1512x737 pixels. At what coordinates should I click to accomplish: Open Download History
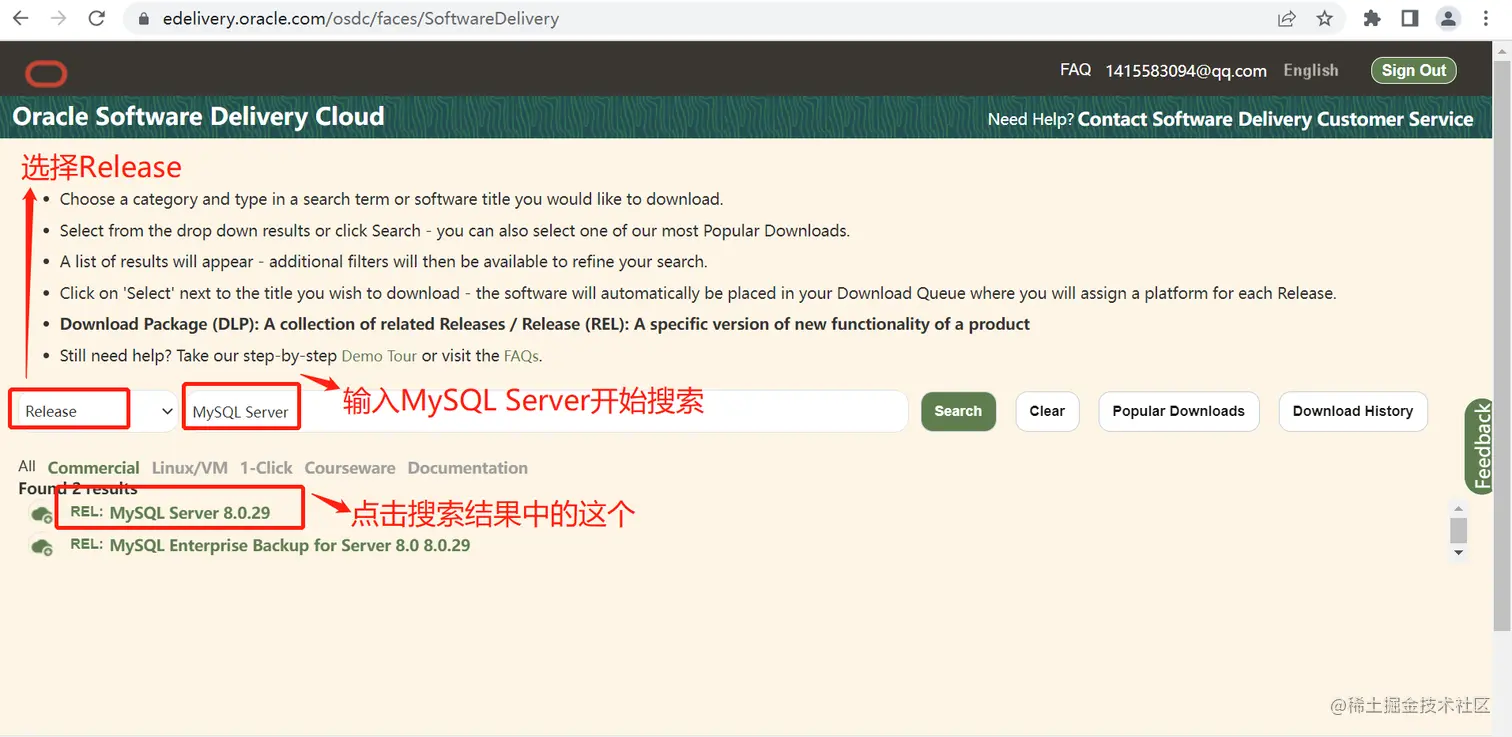click(x=1352, y=411)
